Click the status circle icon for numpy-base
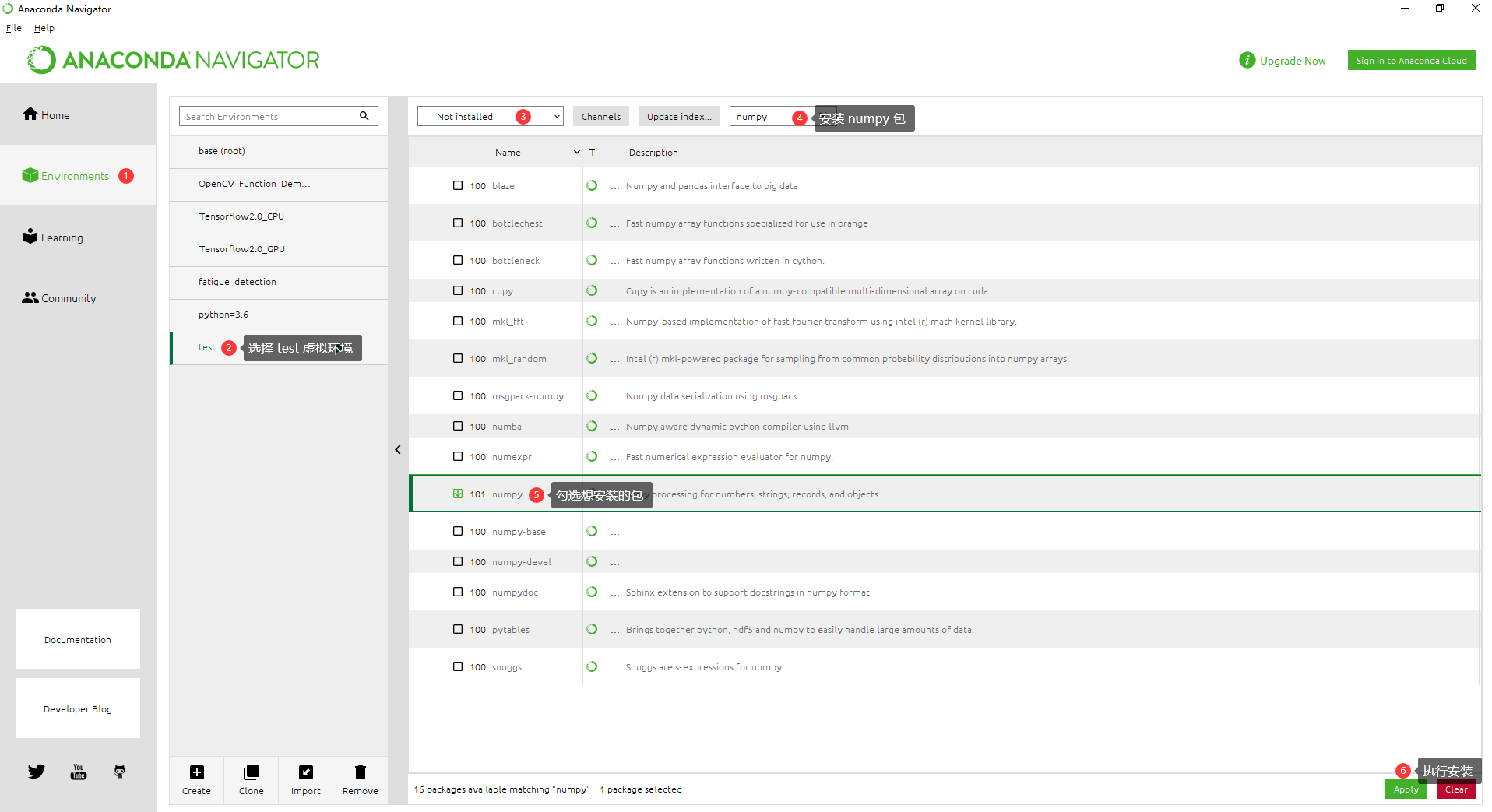Viewport: 1492px width, 812px height. pyautogui.click(x=592, y=531)
